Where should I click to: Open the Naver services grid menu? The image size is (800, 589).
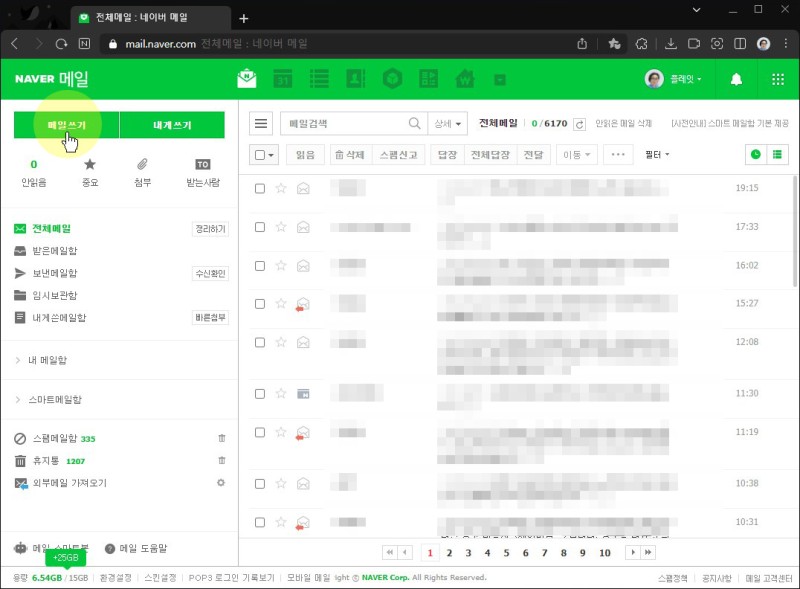(778, 79)
